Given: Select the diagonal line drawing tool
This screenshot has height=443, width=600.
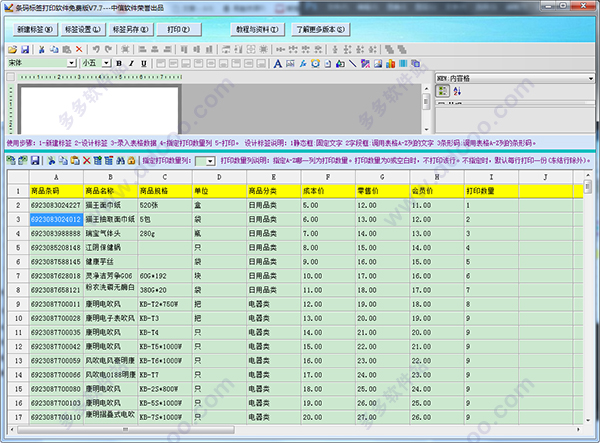Looking at the screenshot, I should pyautogui.click(x=352, y=64).
